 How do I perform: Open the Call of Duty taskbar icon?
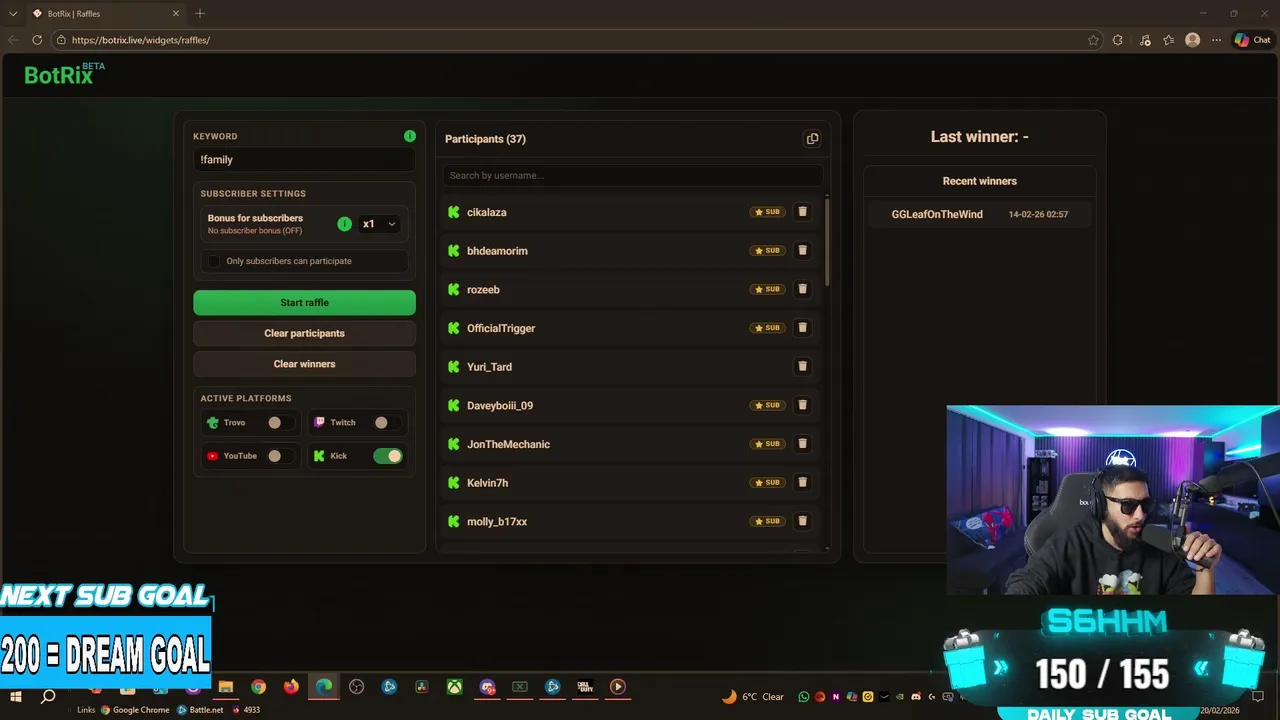coord(585,687)
